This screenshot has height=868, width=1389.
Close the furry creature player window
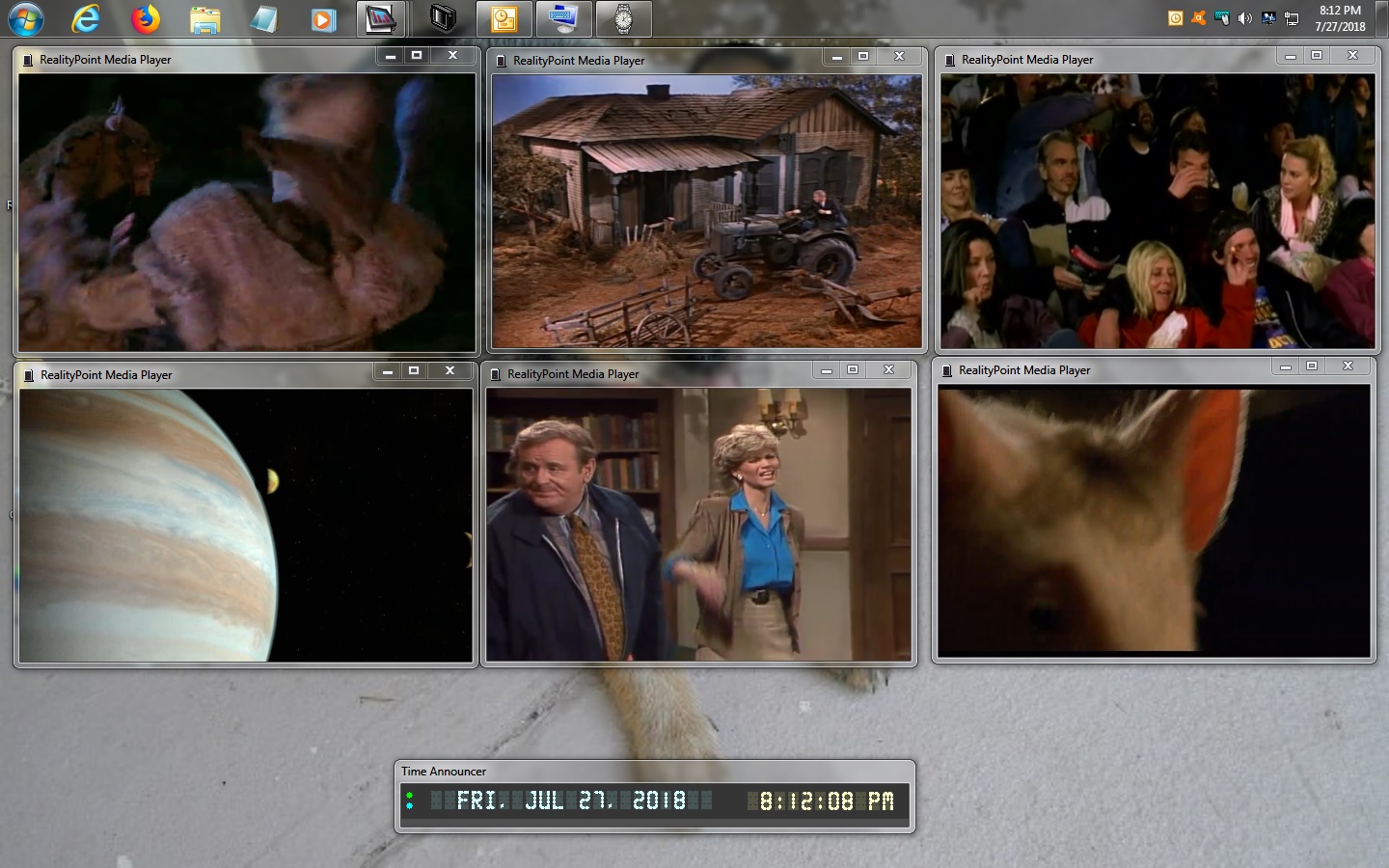[452, 56]
